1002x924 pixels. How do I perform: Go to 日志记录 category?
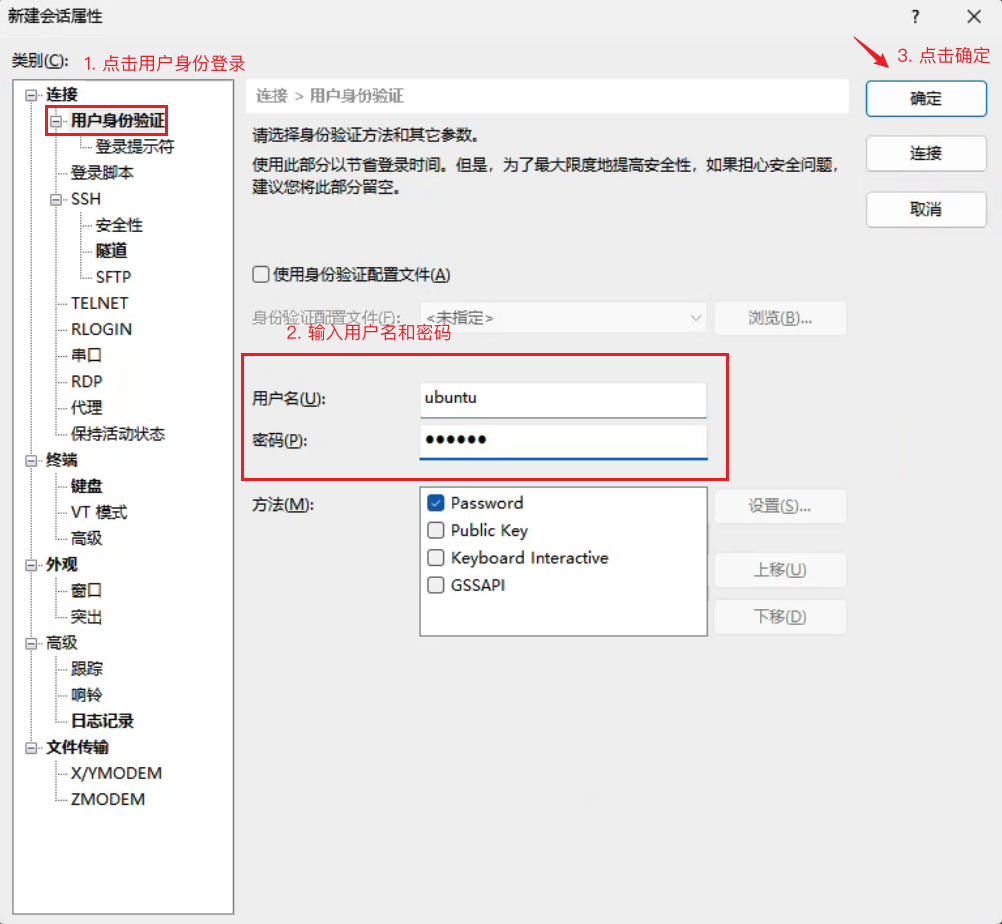102,721
